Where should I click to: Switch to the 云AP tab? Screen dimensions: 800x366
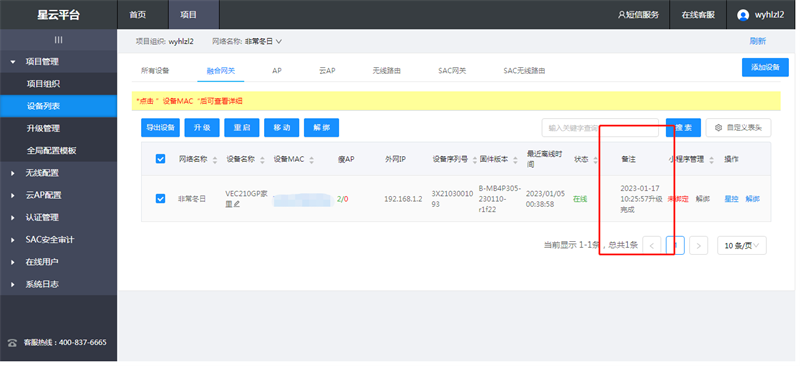[328, 71]
